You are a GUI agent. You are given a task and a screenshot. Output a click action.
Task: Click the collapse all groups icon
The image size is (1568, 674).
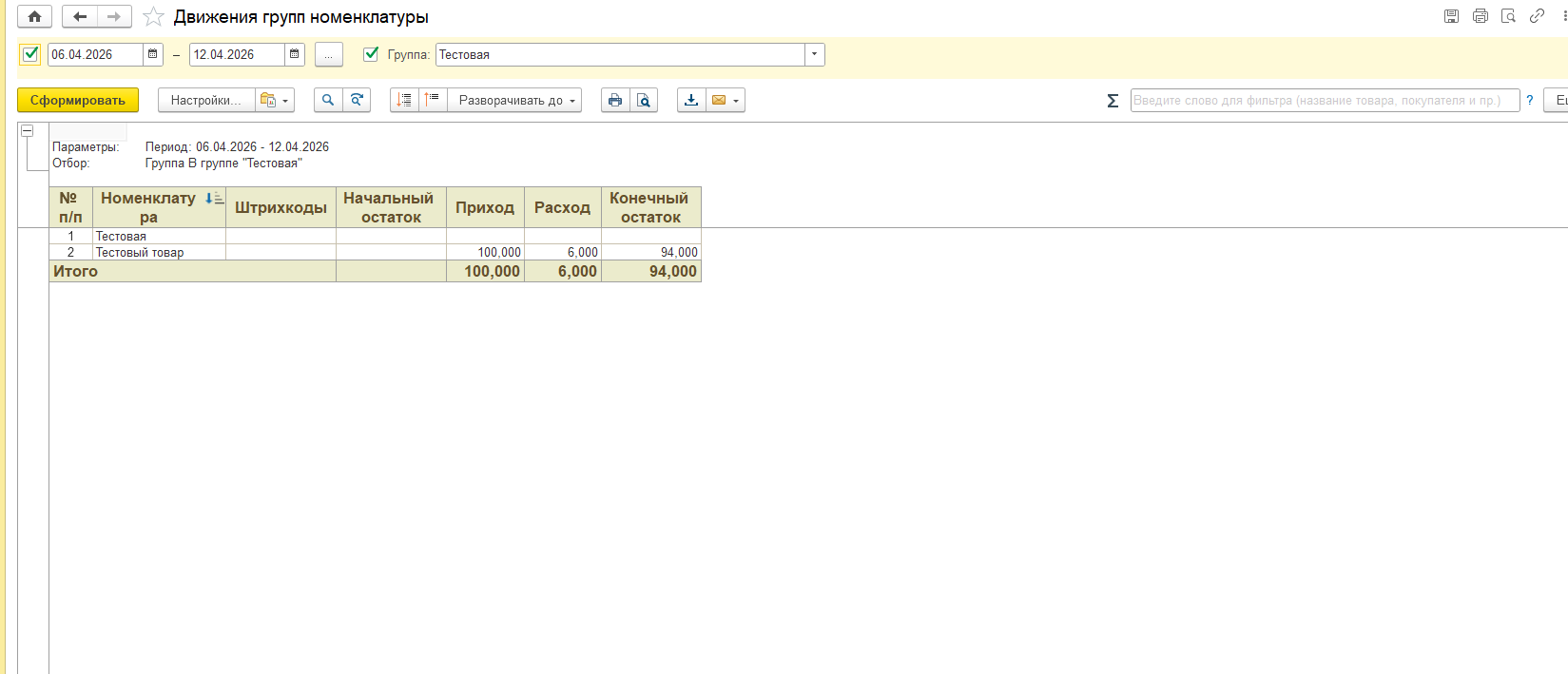433,100
